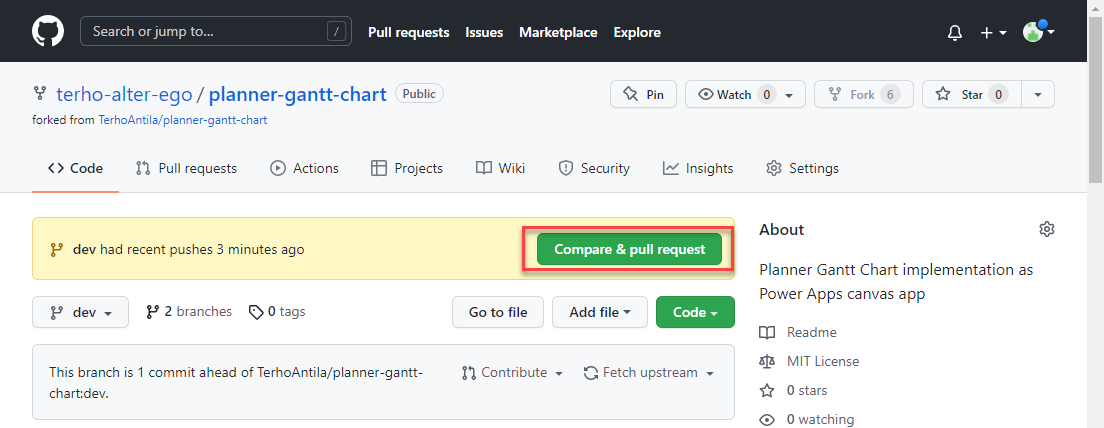Switch to the Pull requests tab
Screen dimensions: 1104x428
(186, 168)
